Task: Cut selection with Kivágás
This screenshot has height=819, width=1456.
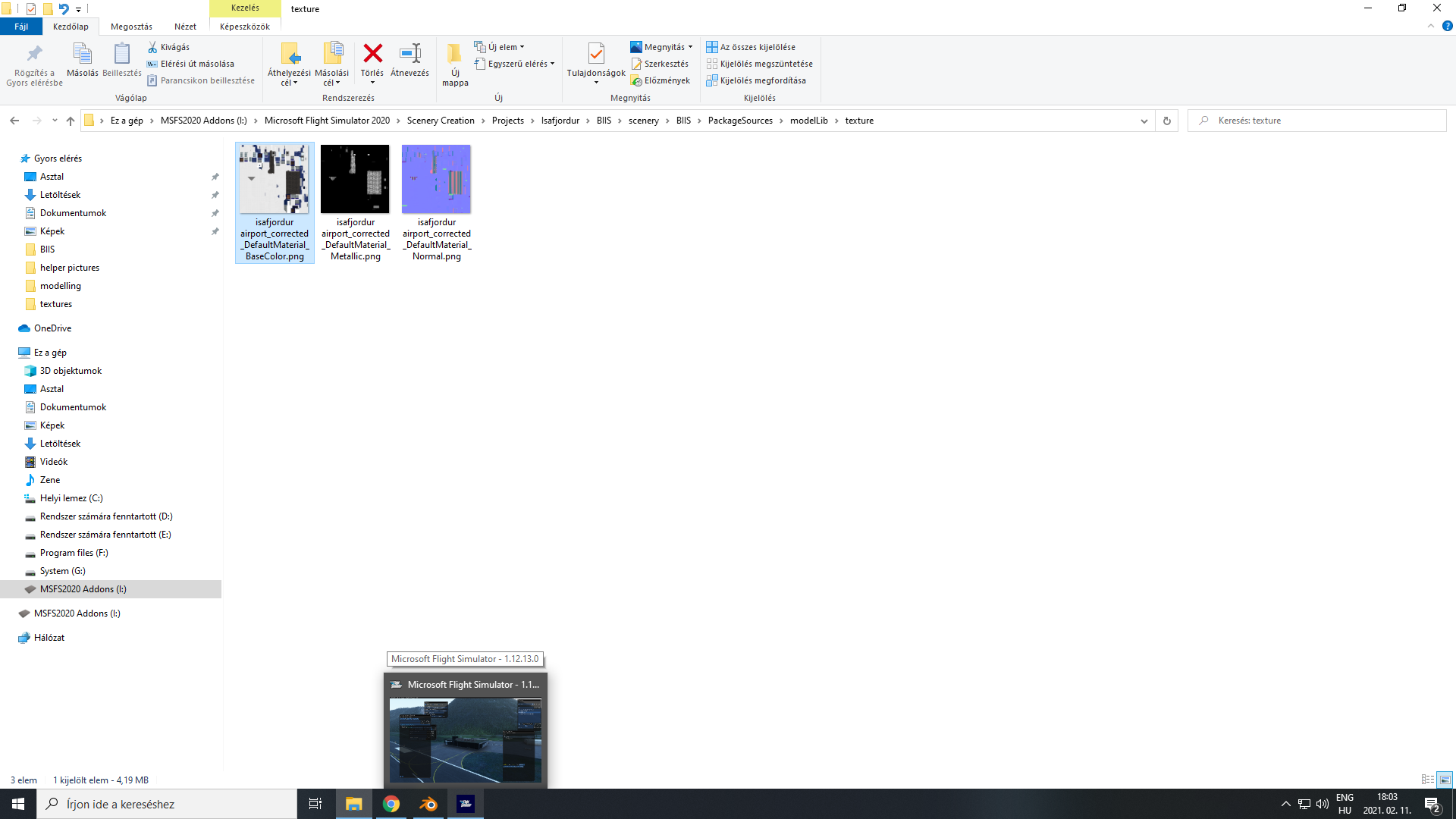Action: [168, 47]
